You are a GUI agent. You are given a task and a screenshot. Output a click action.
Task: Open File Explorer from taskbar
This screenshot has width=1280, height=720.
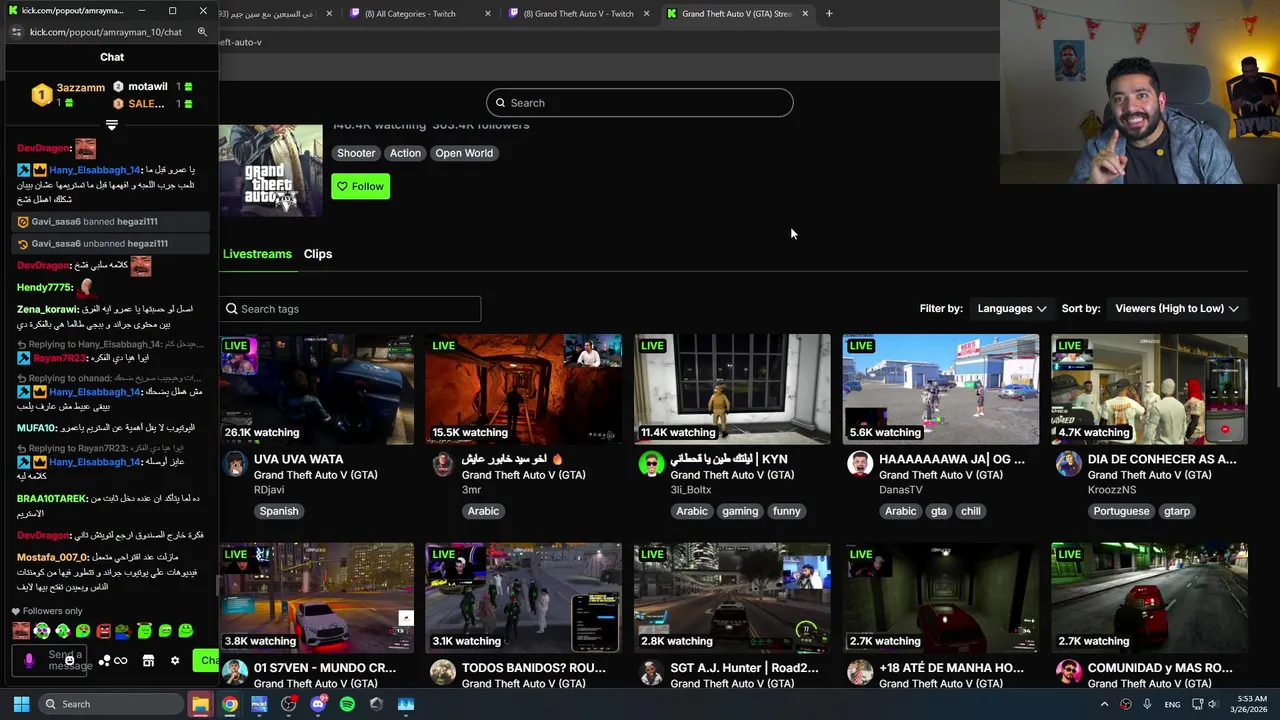[200, 704]
